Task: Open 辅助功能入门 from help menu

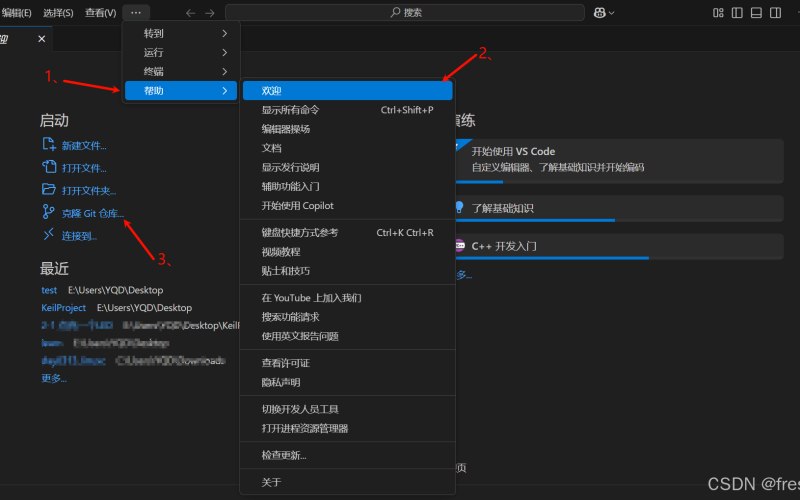Action: point(347,187)
